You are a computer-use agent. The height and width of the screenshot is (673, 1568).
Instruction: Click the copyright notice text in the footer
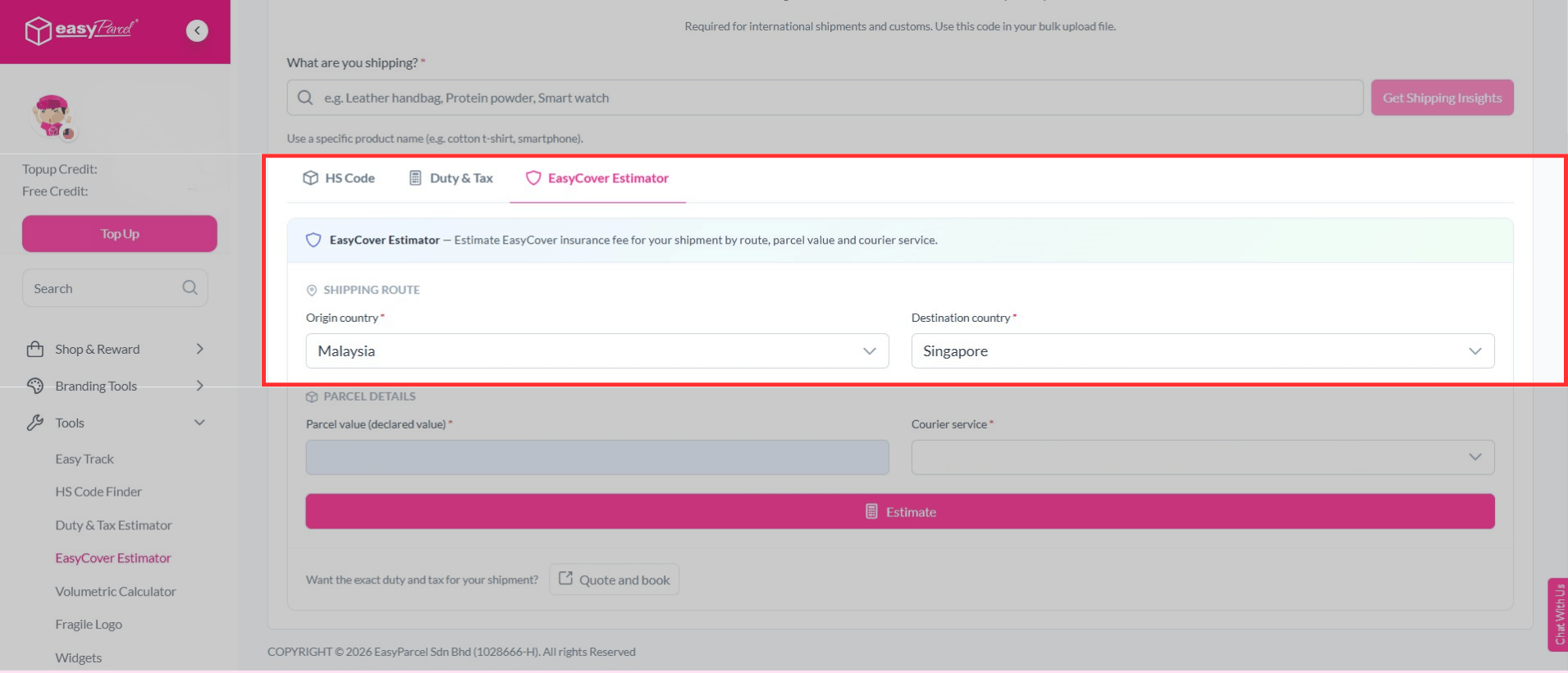451,652
